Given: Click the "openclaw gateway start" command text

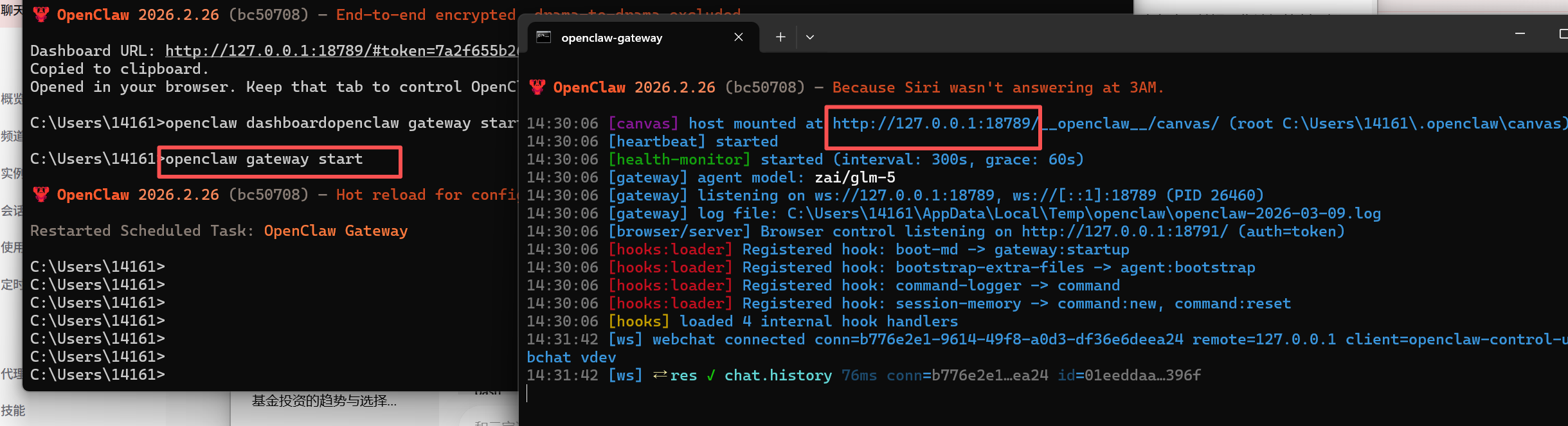Looking at the screenshot, I should coord(264,159).
